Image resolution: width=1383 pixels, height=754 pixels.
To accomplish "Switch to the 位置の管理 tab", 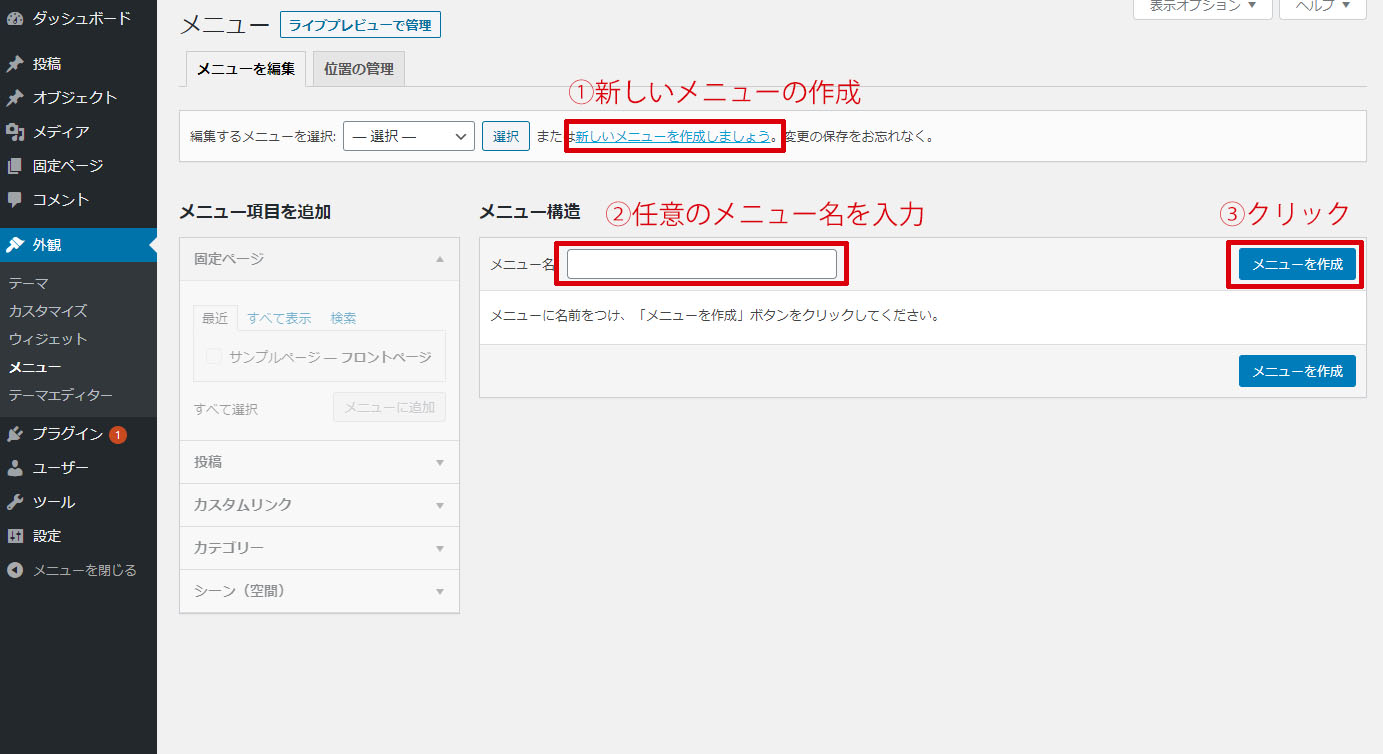I will tap(359, 69).
